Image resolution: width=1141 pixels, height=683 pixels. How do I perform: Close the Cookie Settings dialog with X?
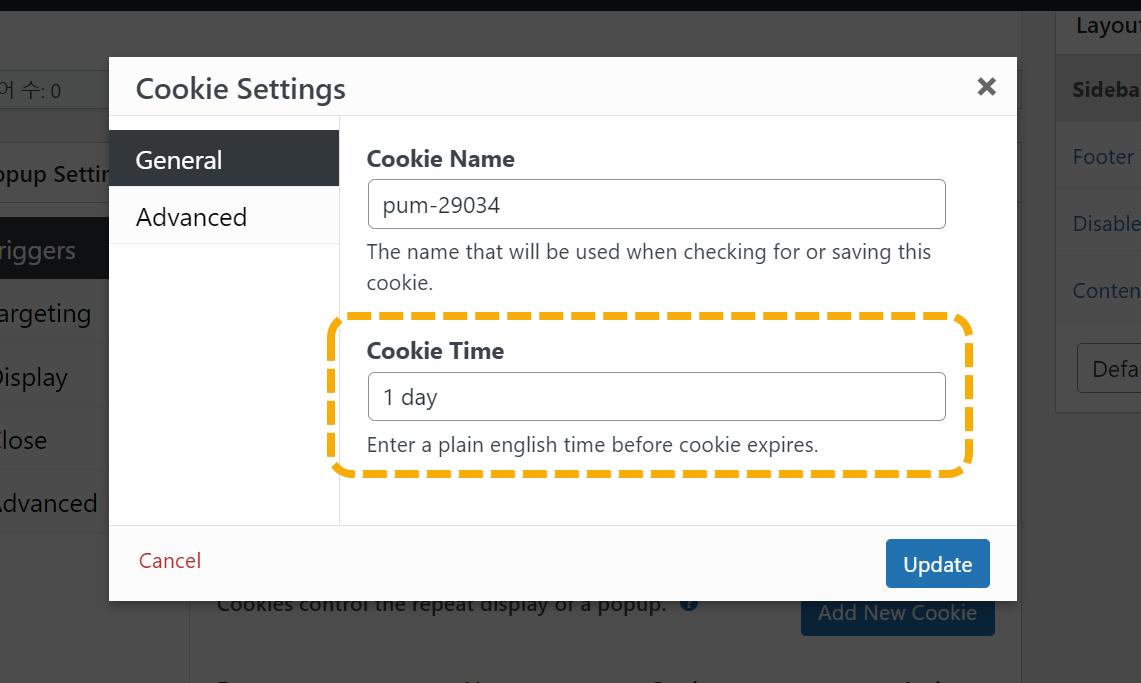point(986,87)
